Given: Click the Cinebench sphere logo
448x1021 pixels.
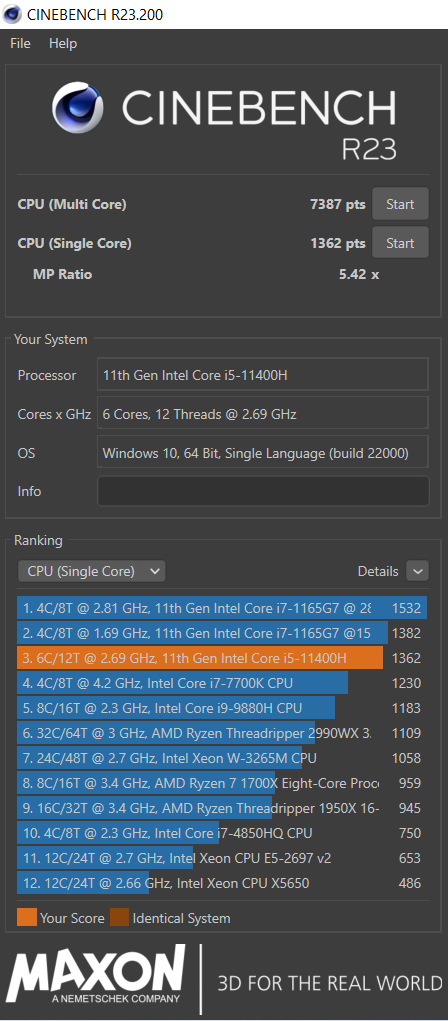Looking at the screenshot, I should point(77,108).
